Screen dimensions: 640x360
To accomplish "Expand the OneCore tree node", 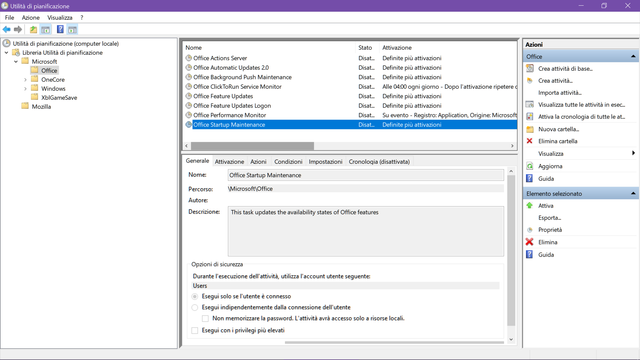I will pyautogui.click(x=25, y=80).
